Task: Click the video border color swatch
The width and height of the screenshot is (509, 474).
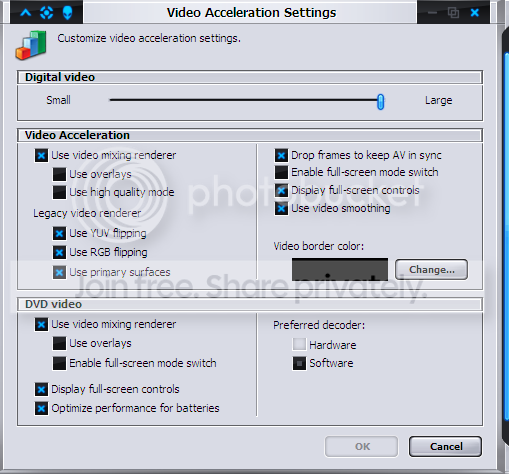Action: click(x=340, y=269)
